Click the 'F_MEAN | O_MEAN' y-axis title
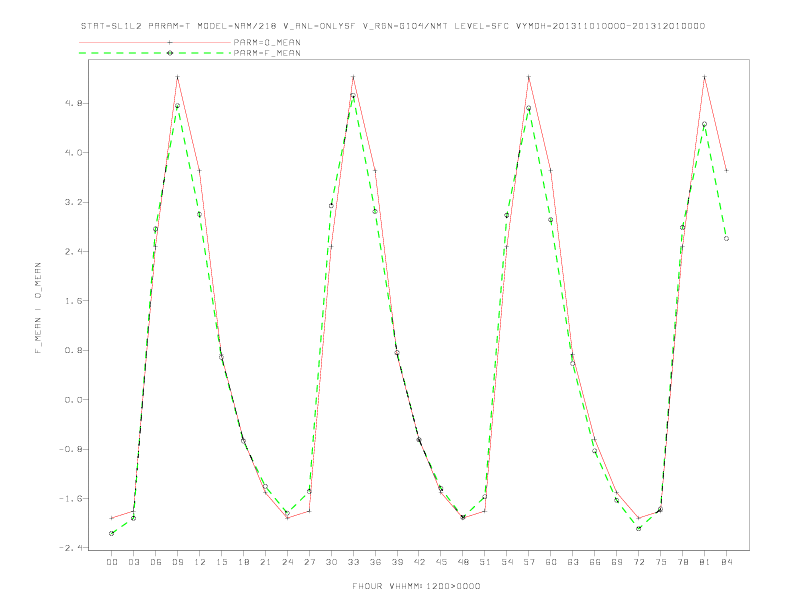 point(38,308)
